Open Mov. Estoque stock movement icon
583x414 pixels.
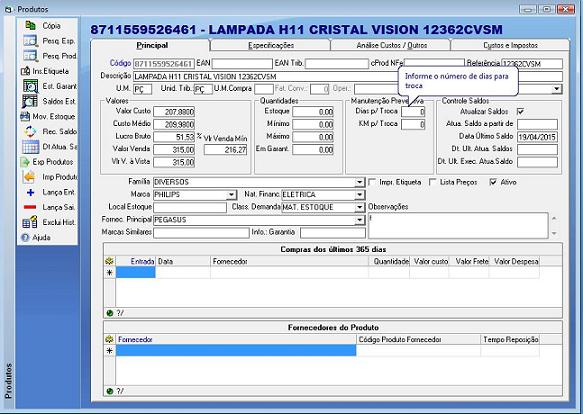pyautogui.click(x=25, y=116)
